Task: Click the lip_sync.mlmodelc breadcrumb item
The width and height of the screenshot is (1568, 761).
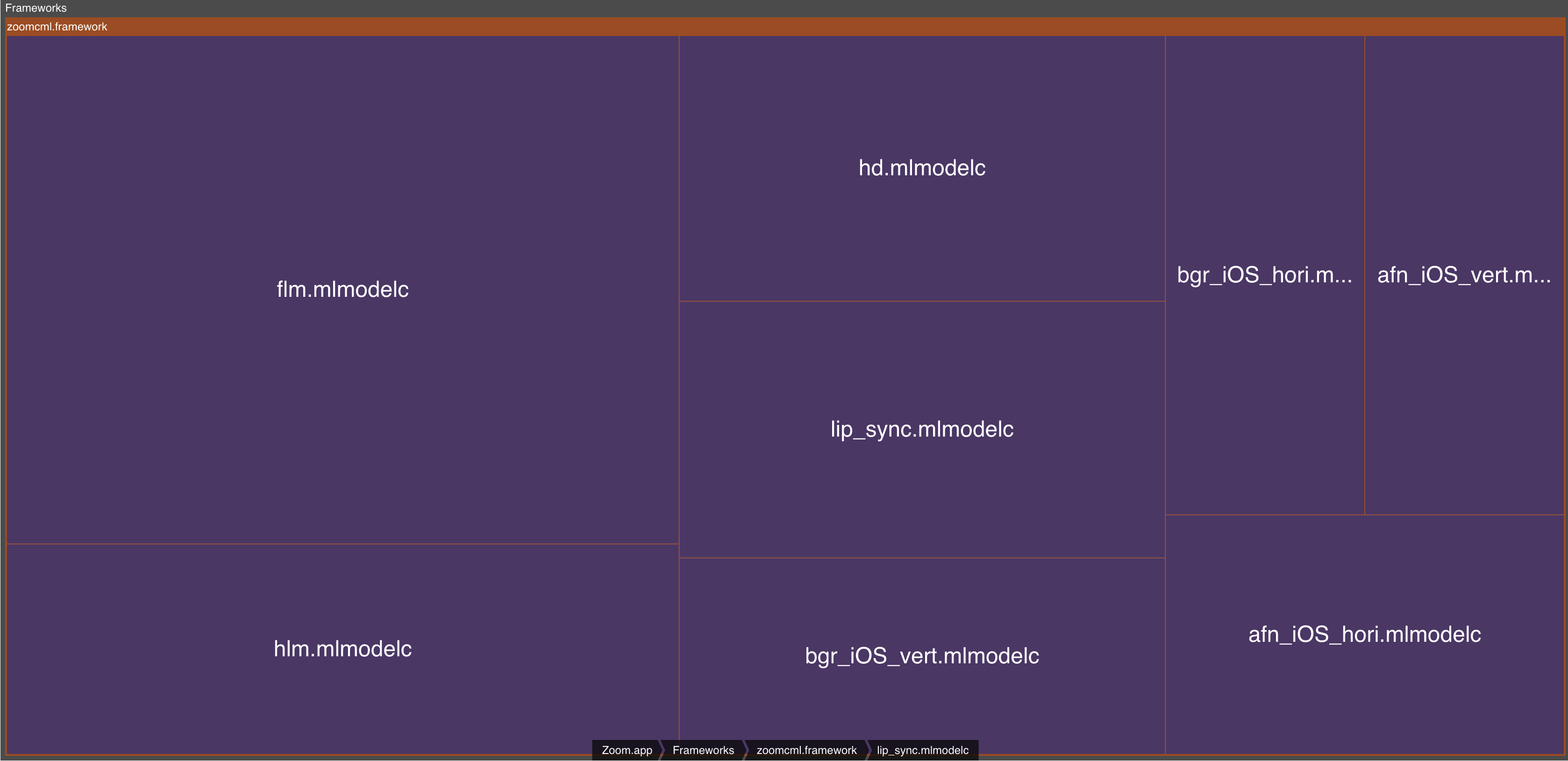Action: coord(922,750)
